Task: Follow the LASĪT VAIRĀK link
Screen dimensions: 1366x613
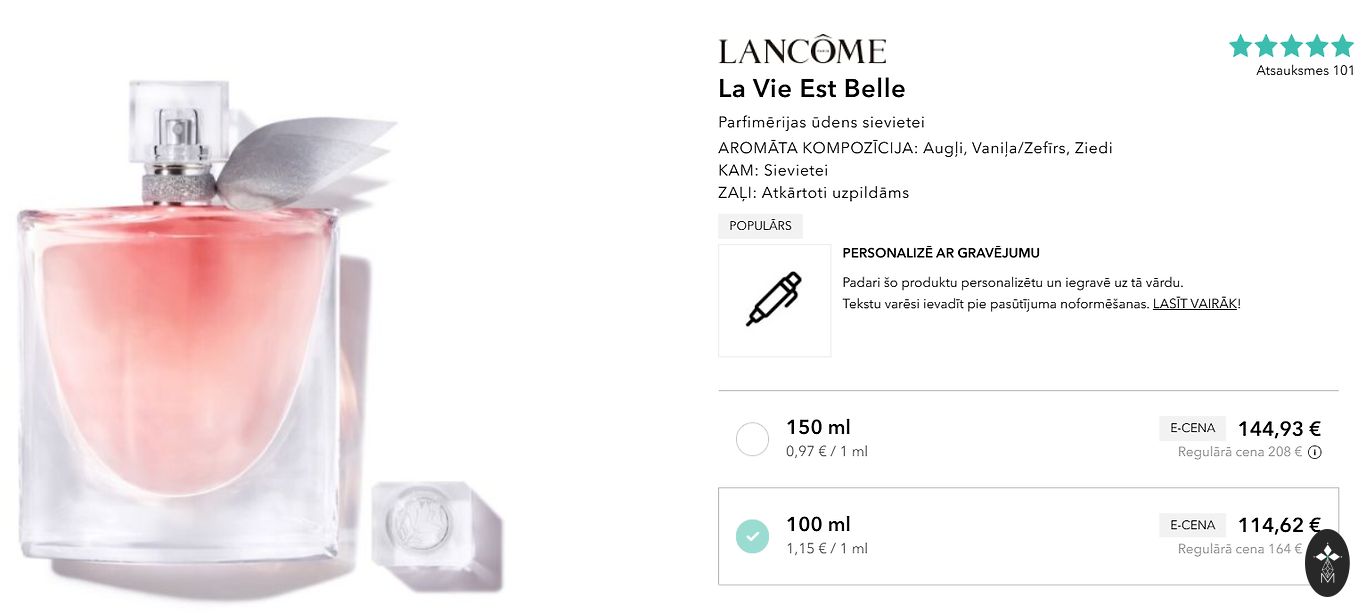Action: point(1195,303)
